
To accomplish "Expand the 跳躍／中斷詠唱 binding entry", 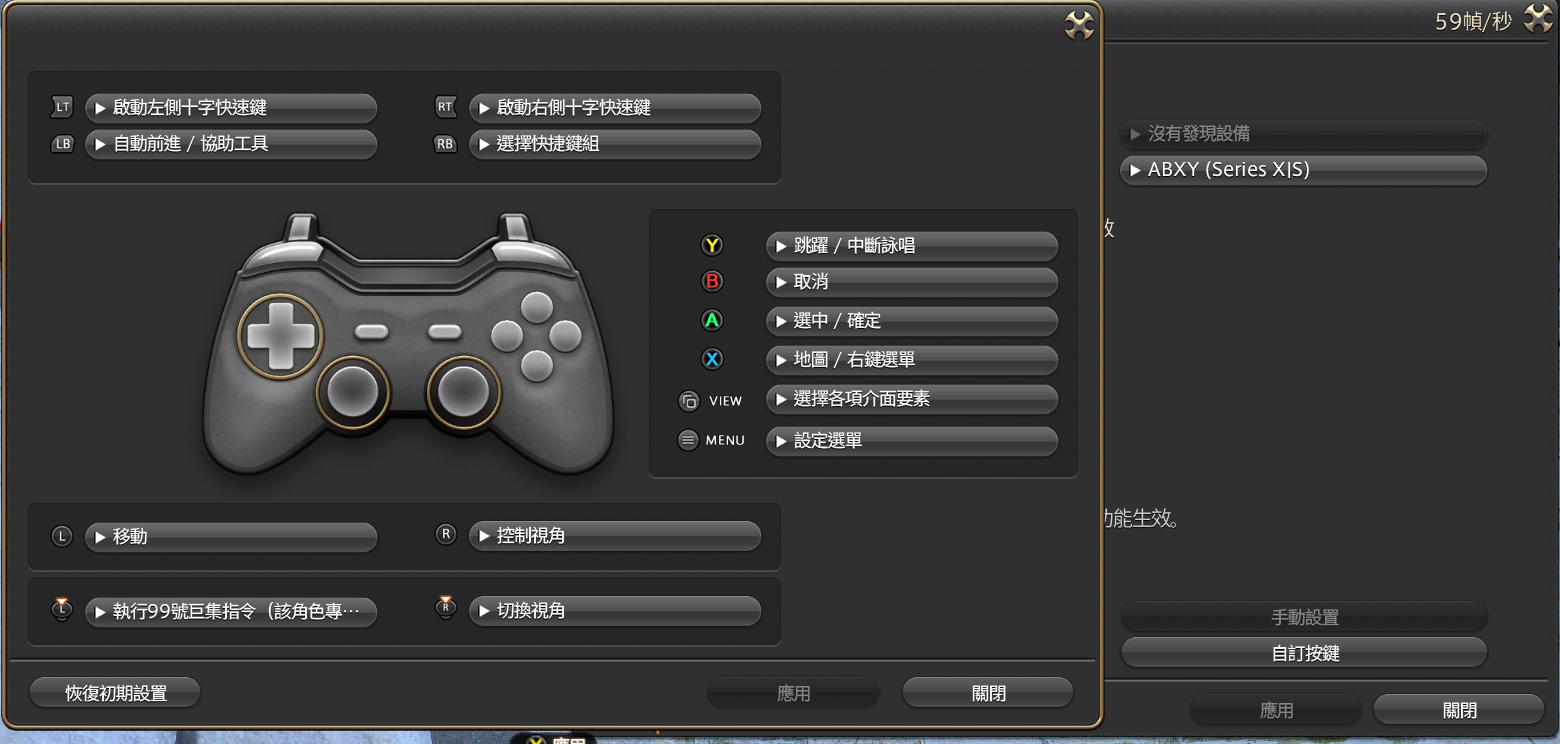I will [911, 246].
